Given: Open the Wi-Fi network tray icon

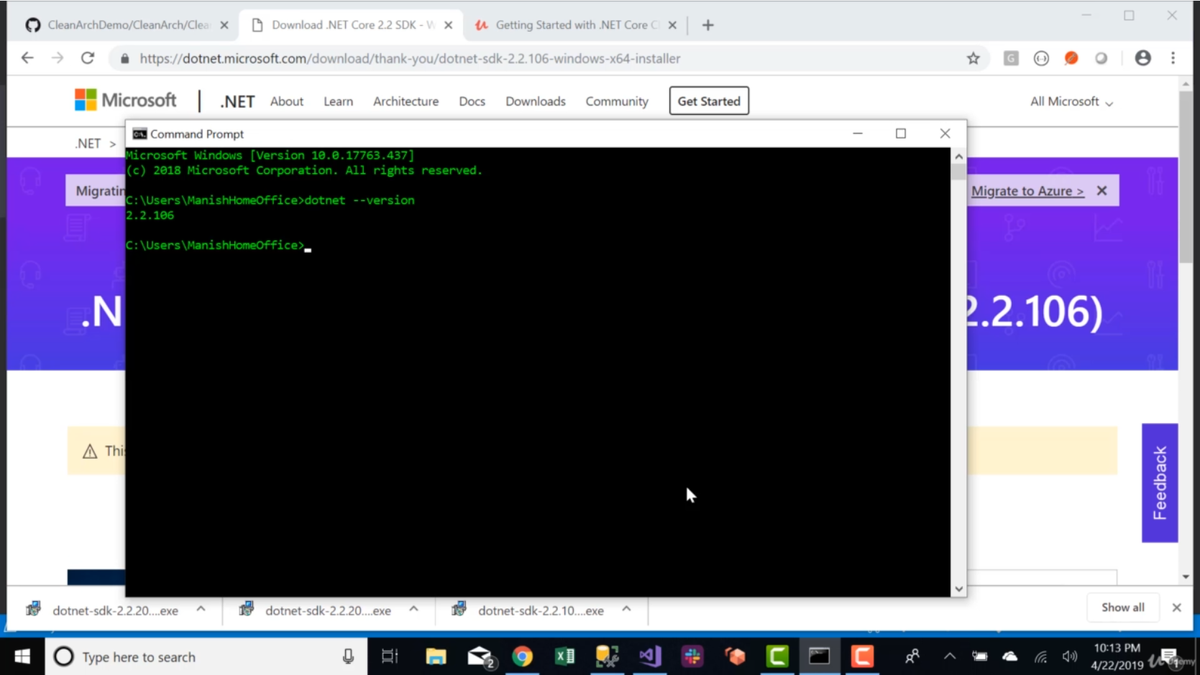Looking at the screenshot, I should click(x=1041, y=657).
